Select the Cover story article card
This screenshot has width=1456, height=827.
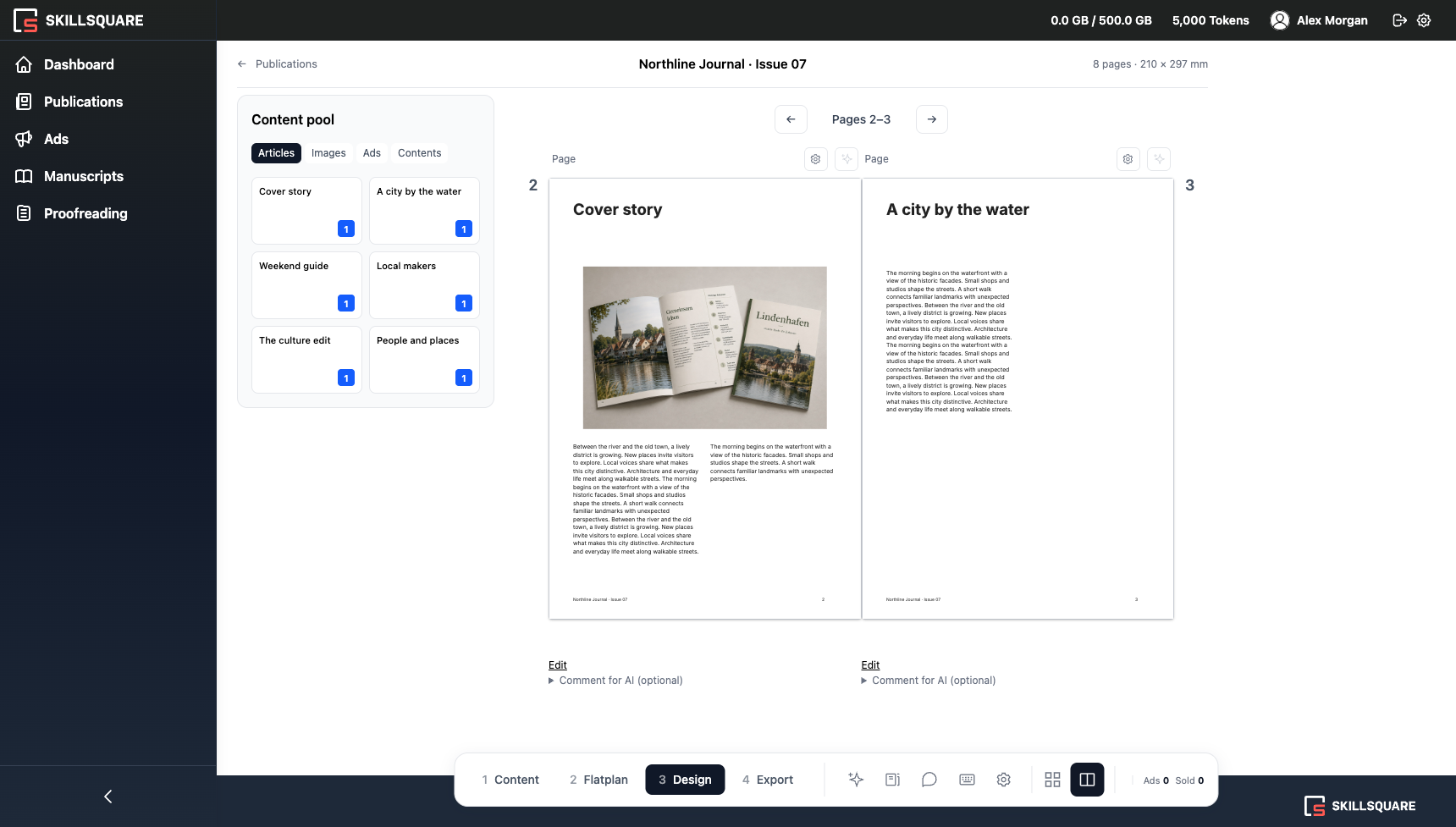[306, 211]
